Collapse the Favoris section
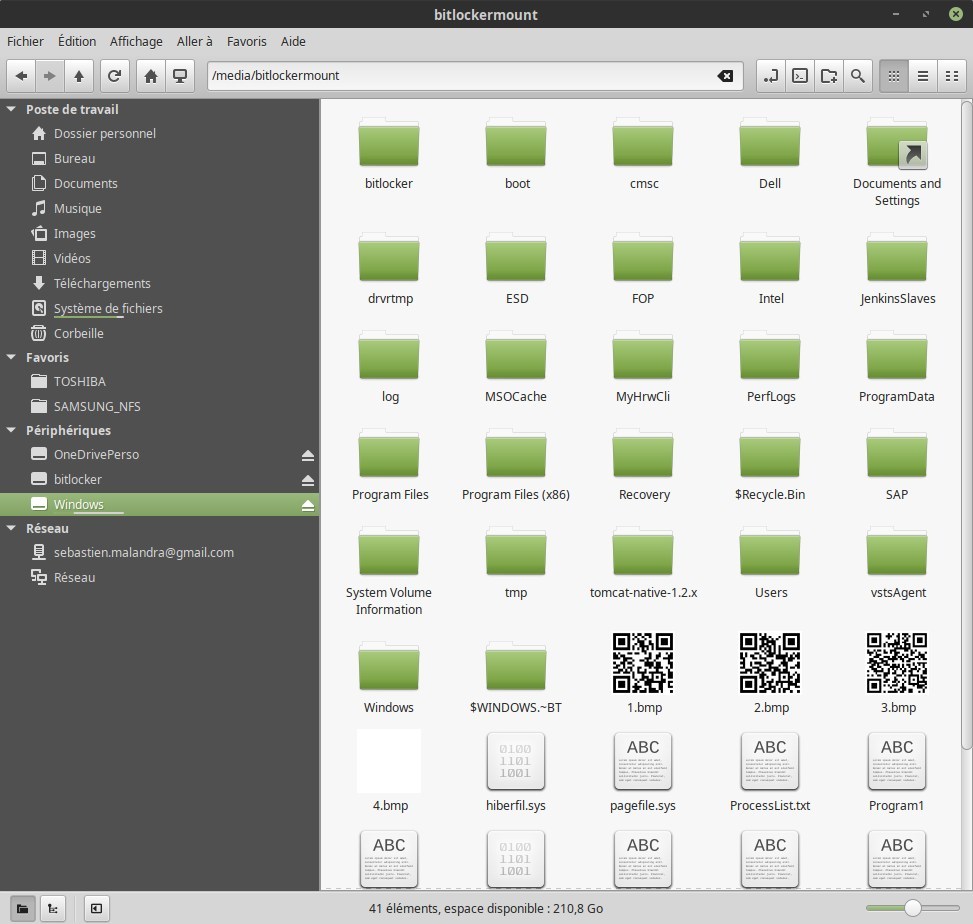This screenshot has height=924, width=973. [x=12, y=357]
